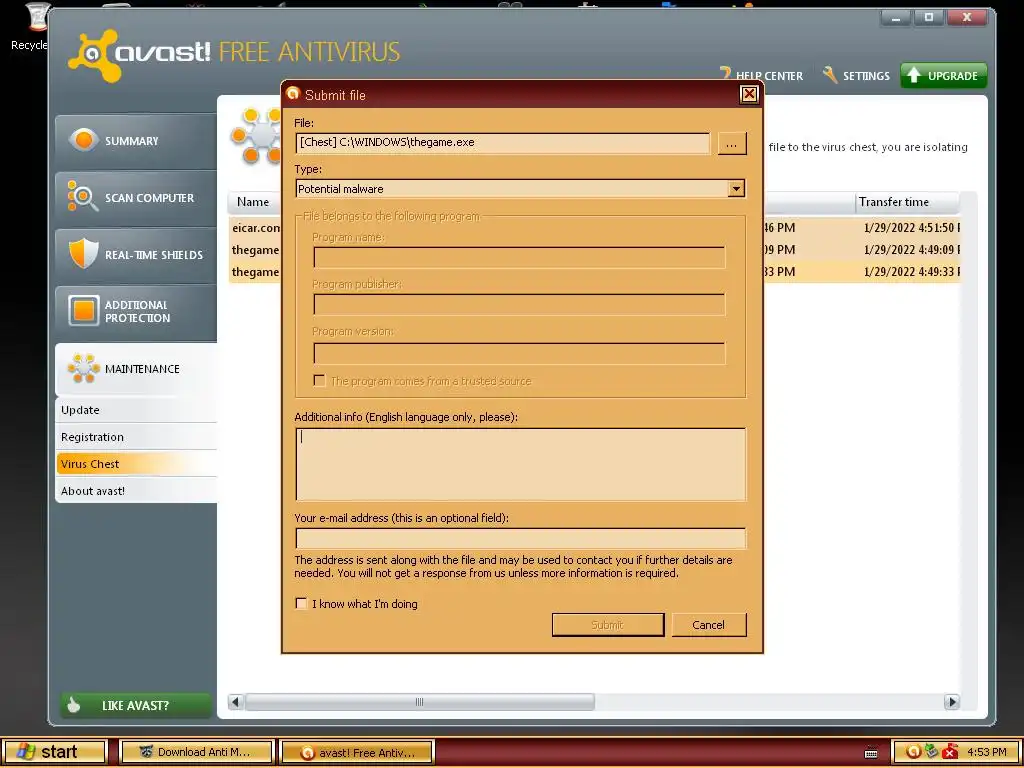Screen dimensions: 1024x768
Task: Open Additional Protection section
Action: [136, 312]
